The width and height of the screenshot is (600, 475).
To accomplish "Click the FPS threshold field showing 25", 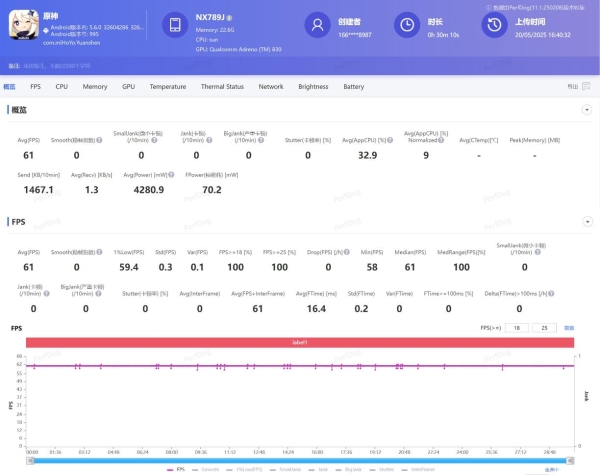I will [544, 327].
